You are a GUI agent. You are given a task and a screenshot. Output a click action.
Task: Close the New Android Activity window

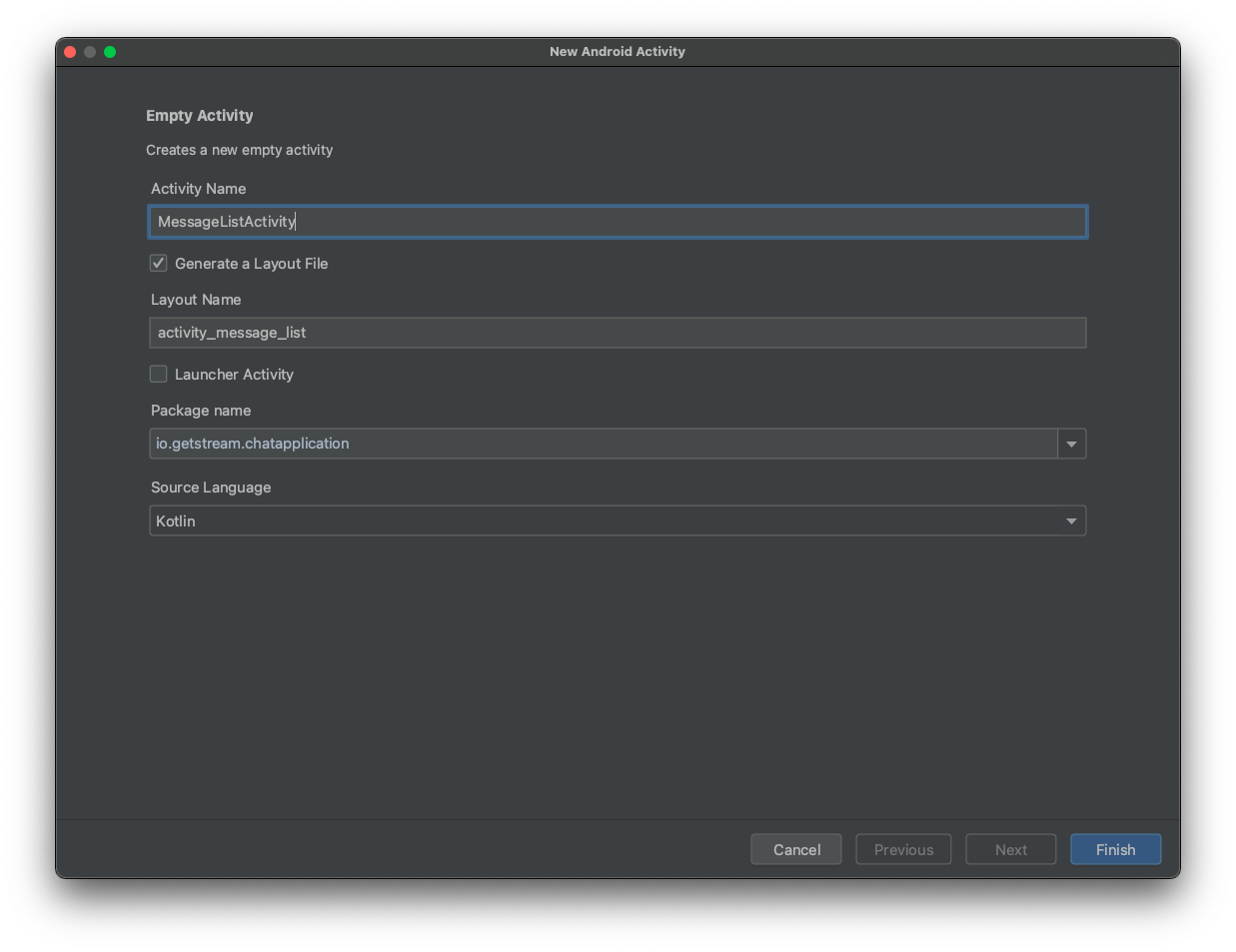70,52
